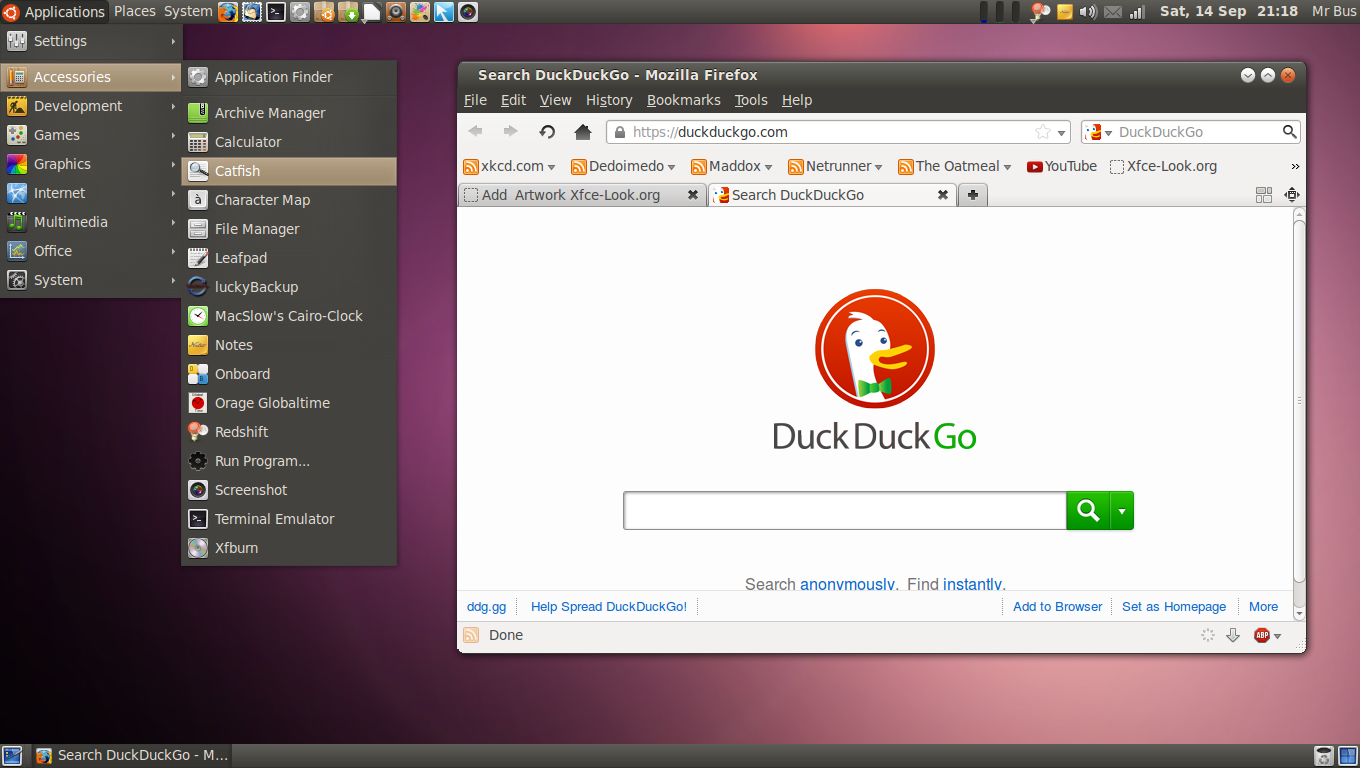The height and width of the screenshot is (768, 1360).
Task: Open dropdown beside green search button
Action: pyautogui.click(x=1122, y=511)
